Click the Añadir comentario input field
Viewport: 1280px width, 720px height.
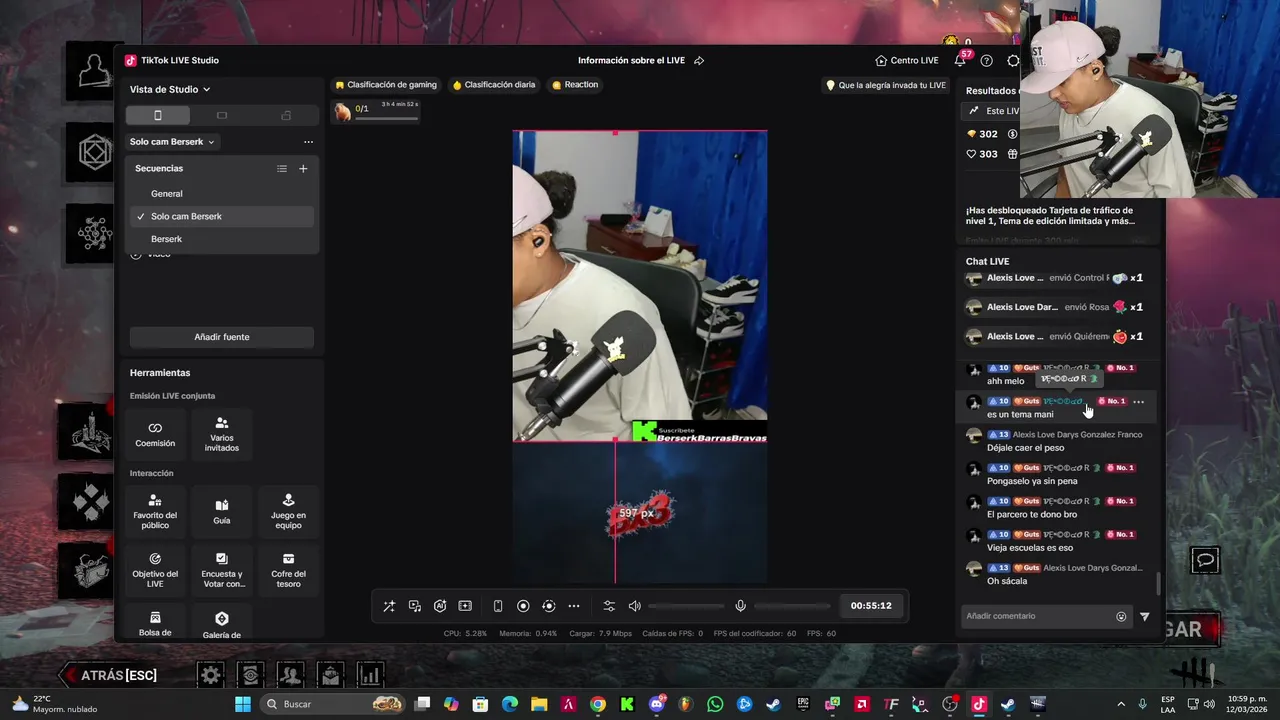point(1036,616)
